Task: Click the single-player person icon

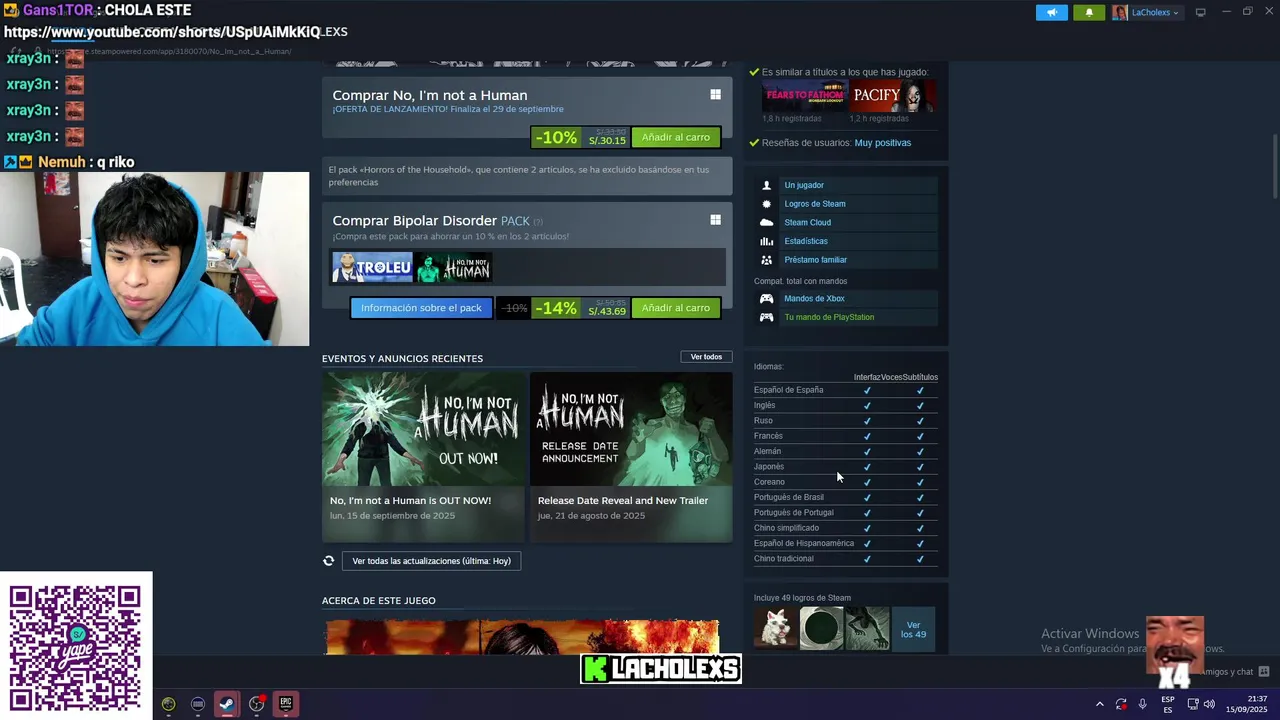Action: coord(766,185)
